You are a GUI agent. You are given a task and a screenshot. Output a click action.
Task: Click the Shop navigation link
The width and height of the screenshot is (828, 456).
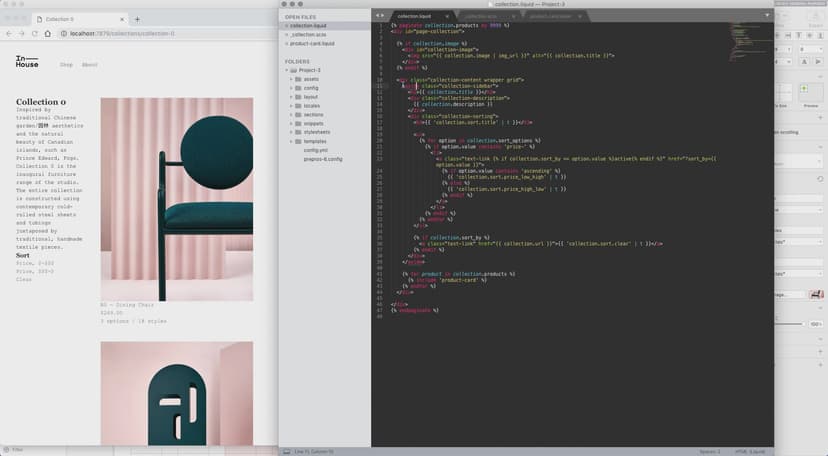click(66, 64)
